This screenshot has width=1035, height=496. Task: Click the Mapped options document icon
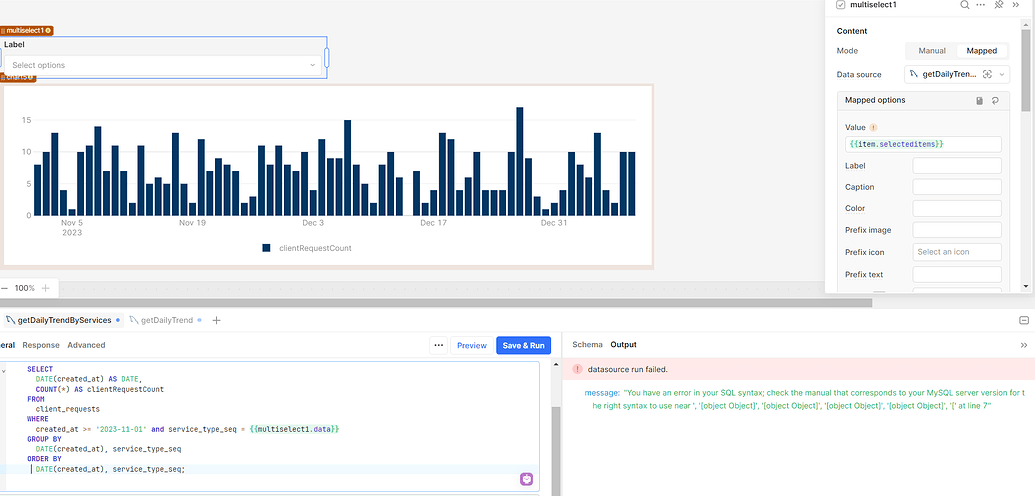tap(980, 100)
